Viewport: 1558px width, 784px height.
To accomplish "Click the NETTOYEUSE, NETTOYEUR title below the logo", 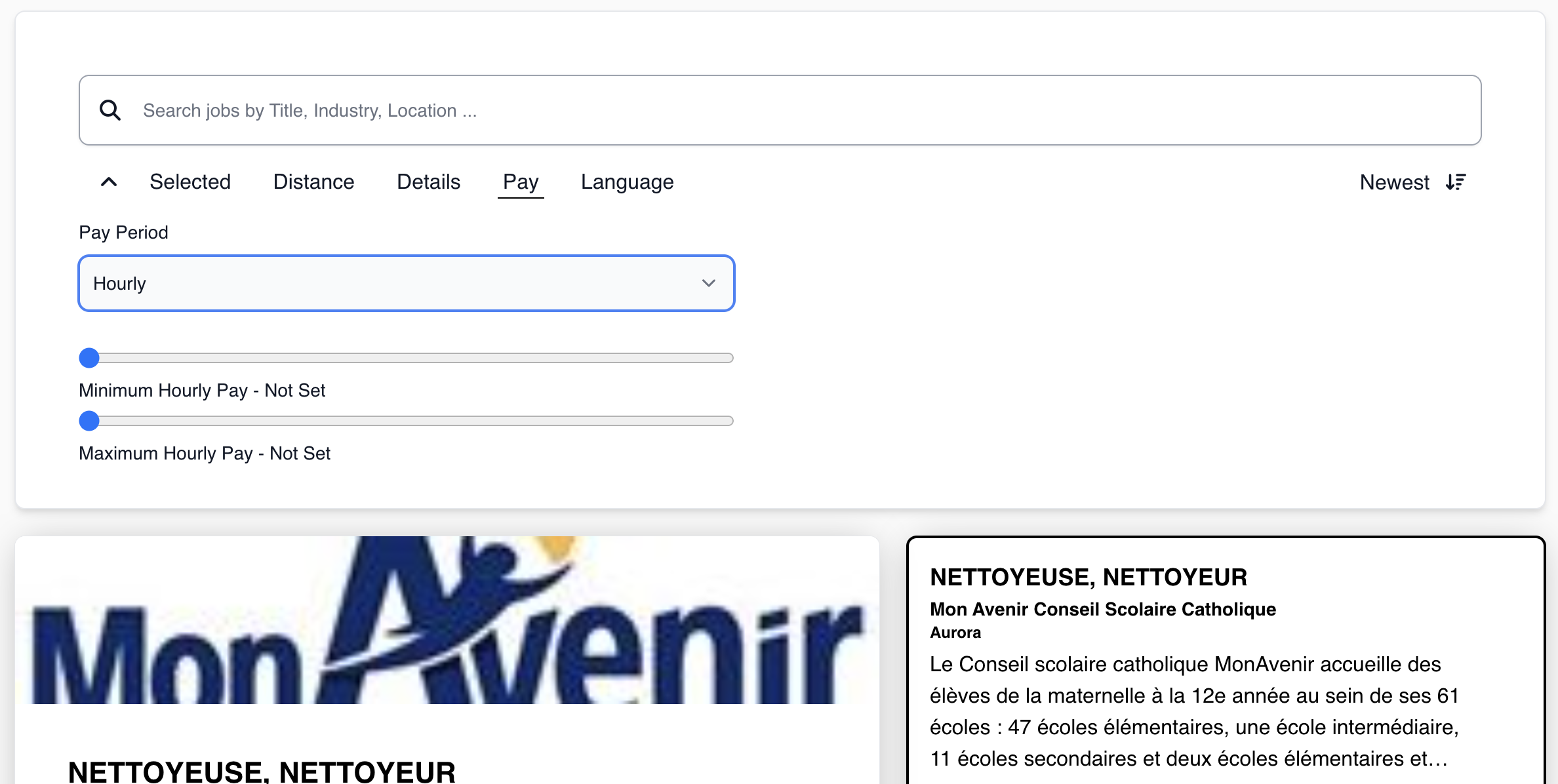I will (262, 771).
